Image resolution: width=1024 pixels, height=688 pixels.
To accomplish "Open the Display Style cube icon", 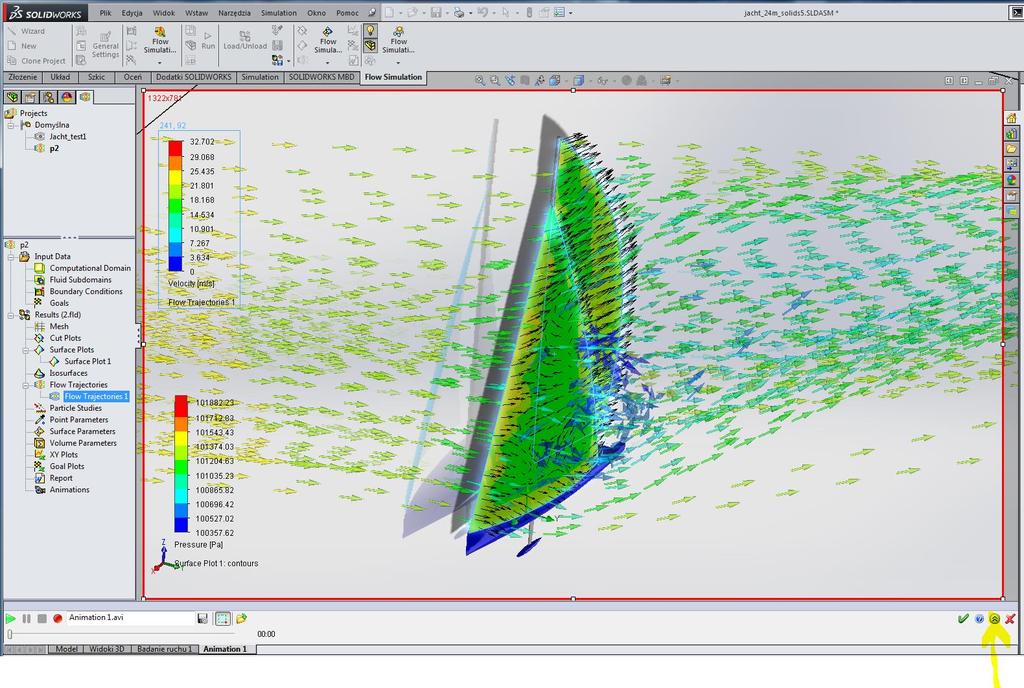I will [579, 80].
